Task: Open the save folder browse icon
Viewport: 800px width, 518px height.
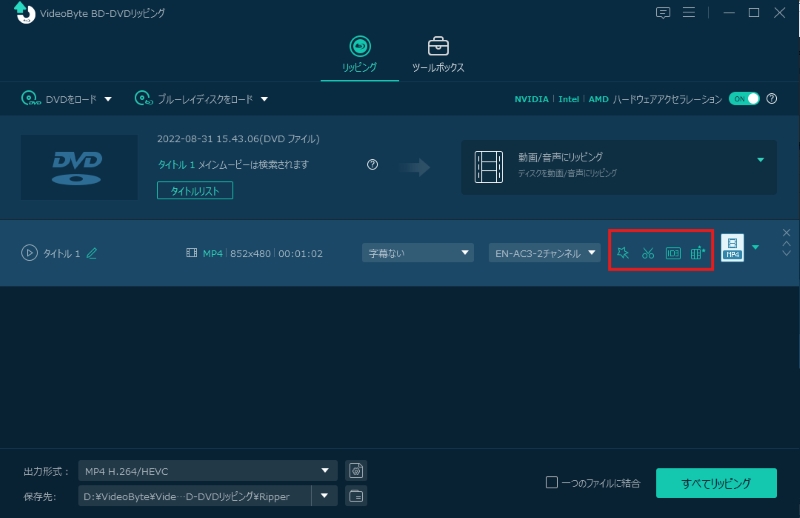Action: click(356, 496)
